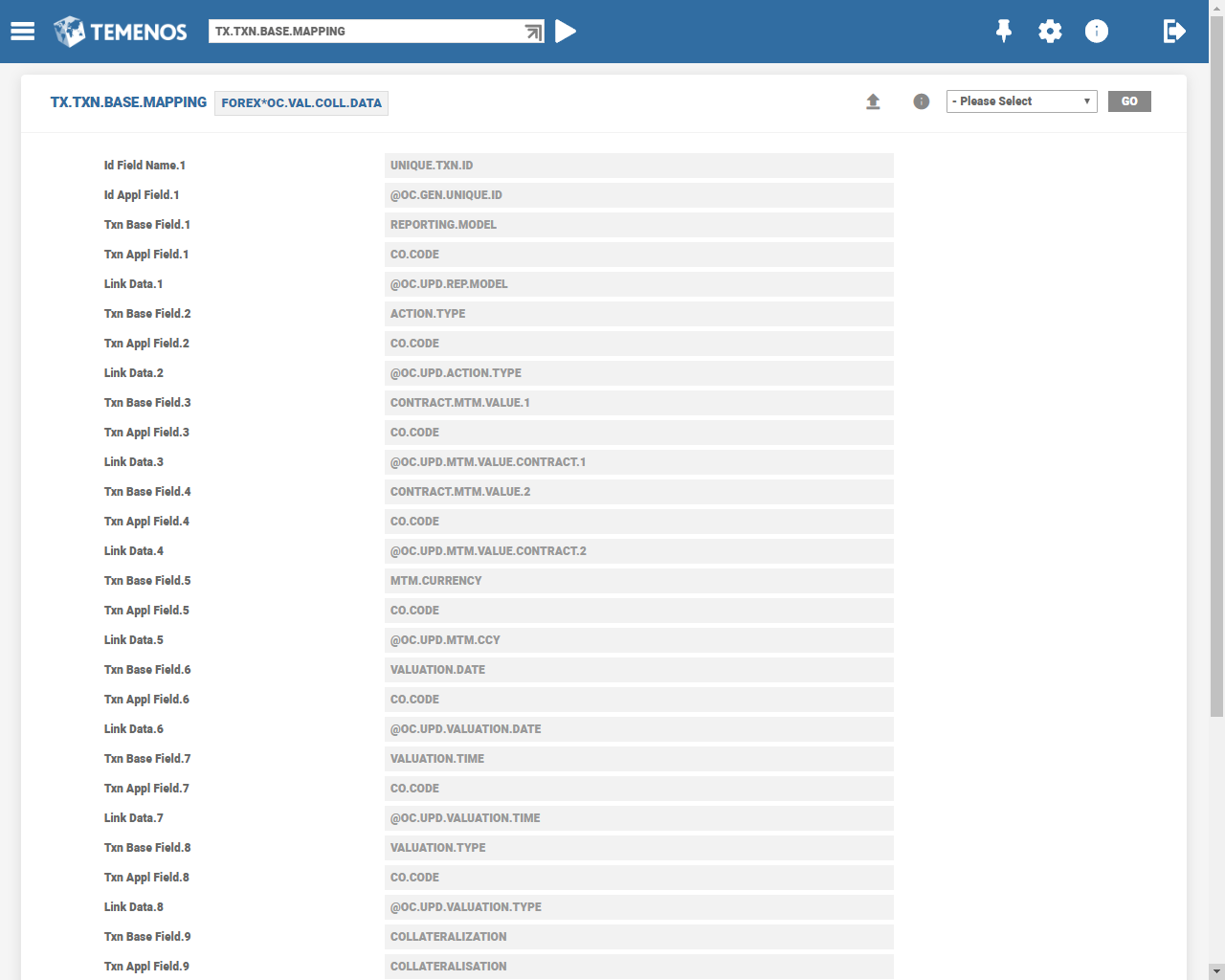Viewport: 1225px width, 980px height.
Task: Log out using the exit icon
Action: click(1174, 32)
